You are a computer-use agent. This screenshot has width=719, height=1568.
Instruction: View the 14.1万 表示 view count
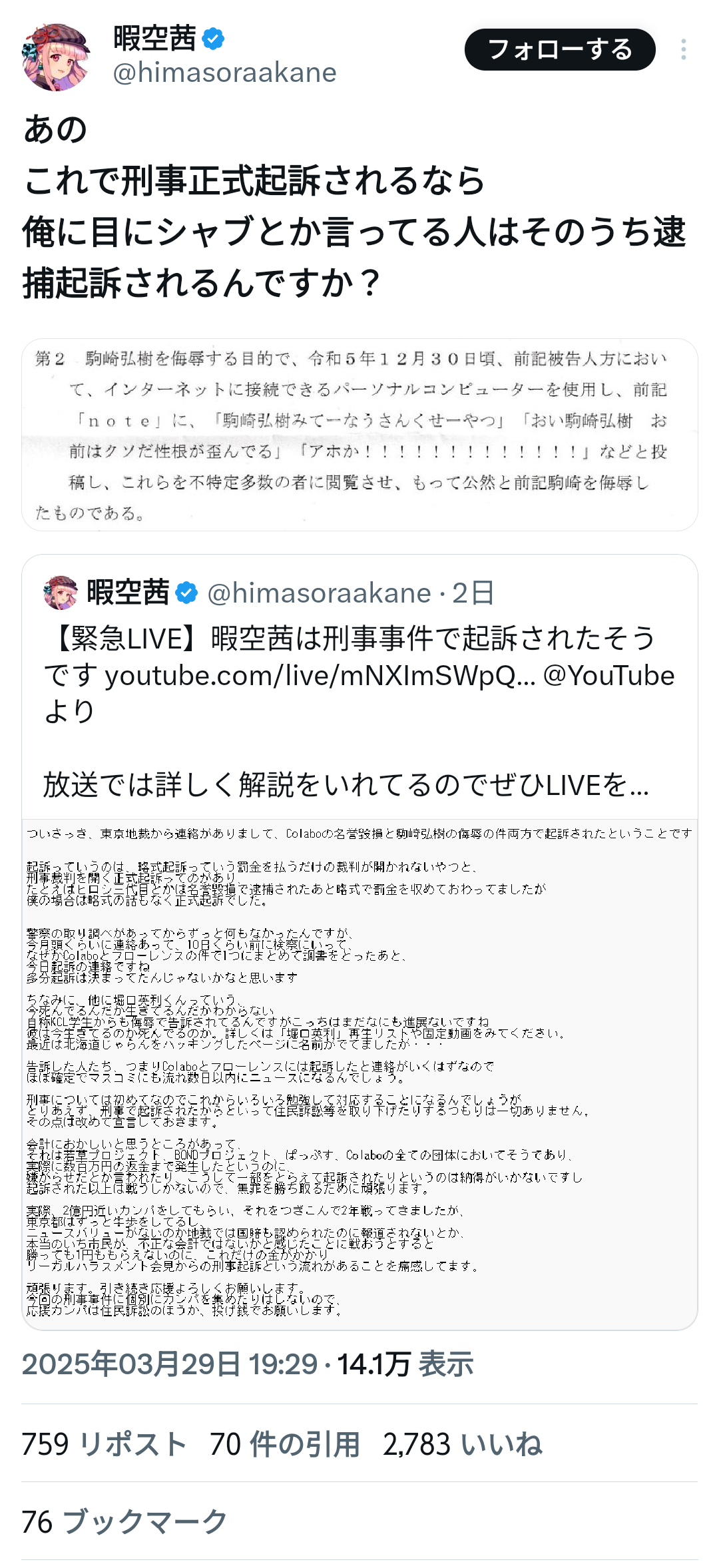pos(405,1364)
